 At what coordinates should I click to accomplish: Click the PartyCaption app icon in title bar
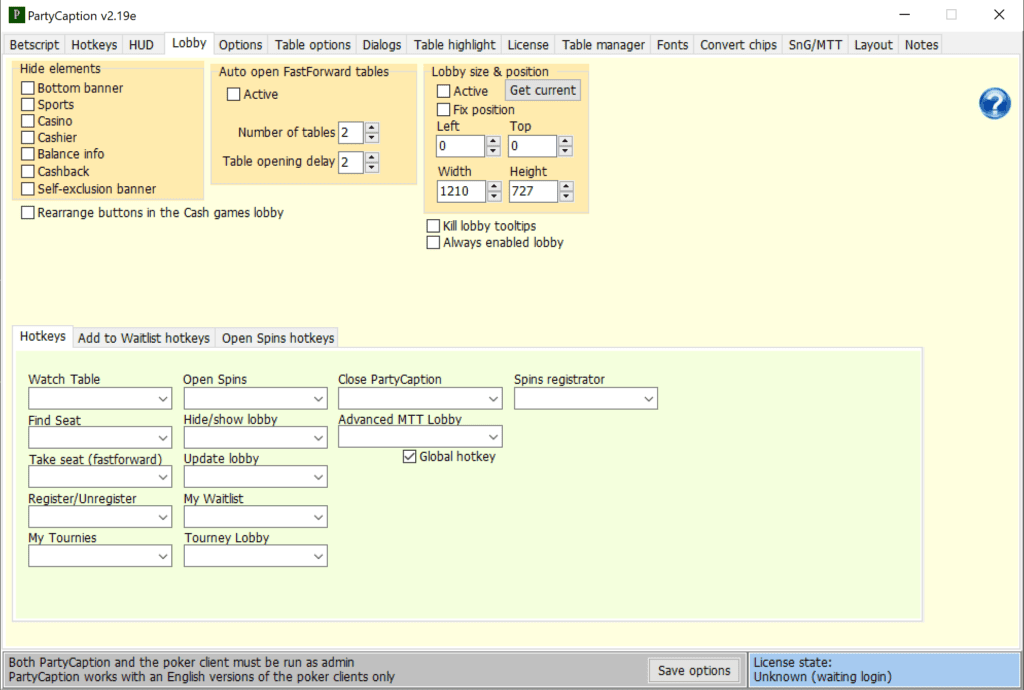[16, 14]
